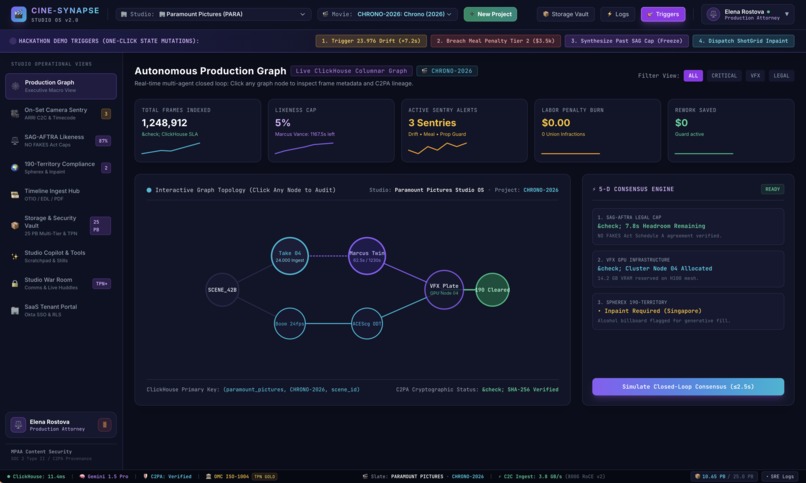Click the alert count badge on Camera Sentry

click(106, 114)
